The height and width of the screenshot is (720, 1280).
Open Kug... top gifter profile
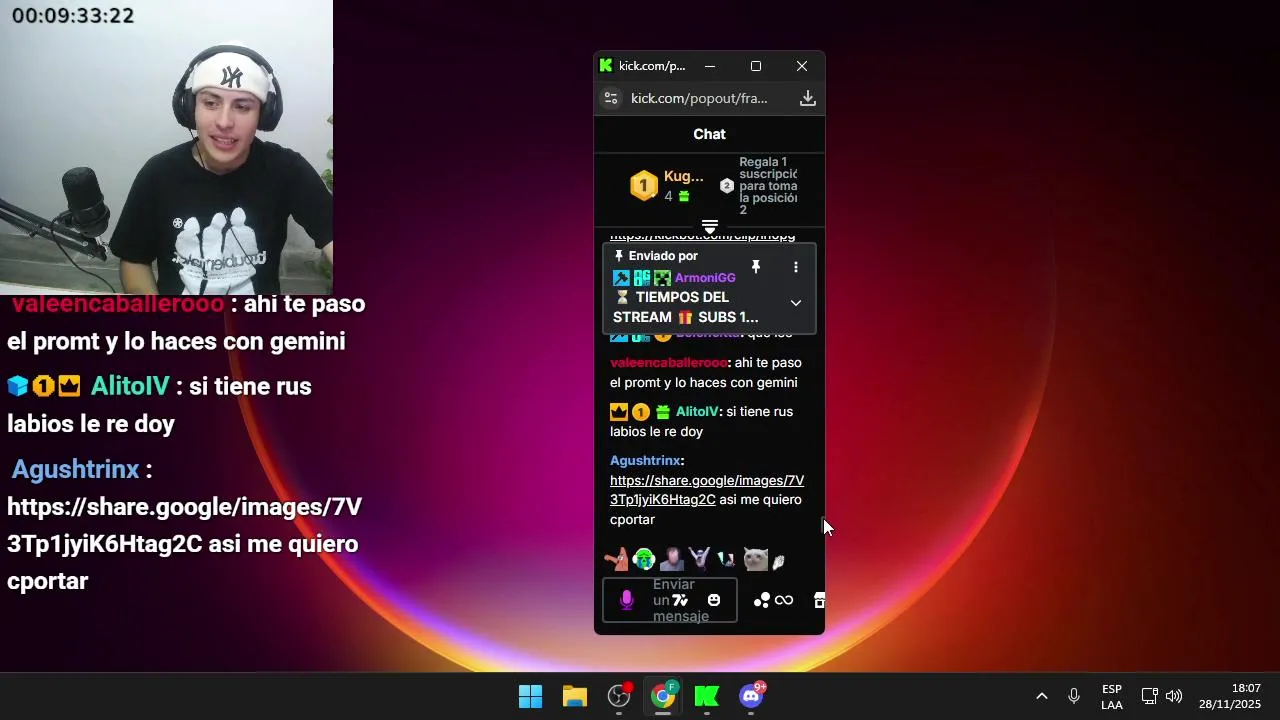tap(684, 176)
